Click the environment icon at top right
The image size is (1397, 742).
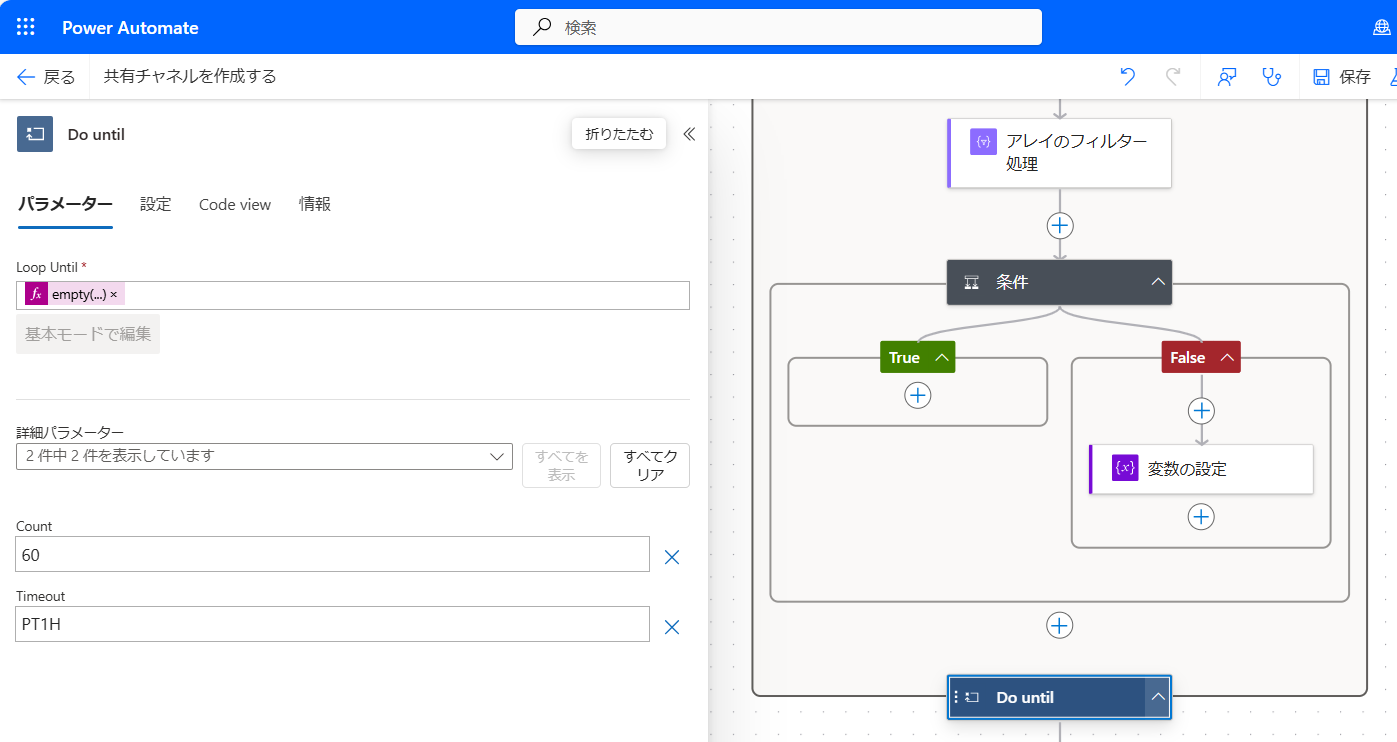tap(1383, 28)
